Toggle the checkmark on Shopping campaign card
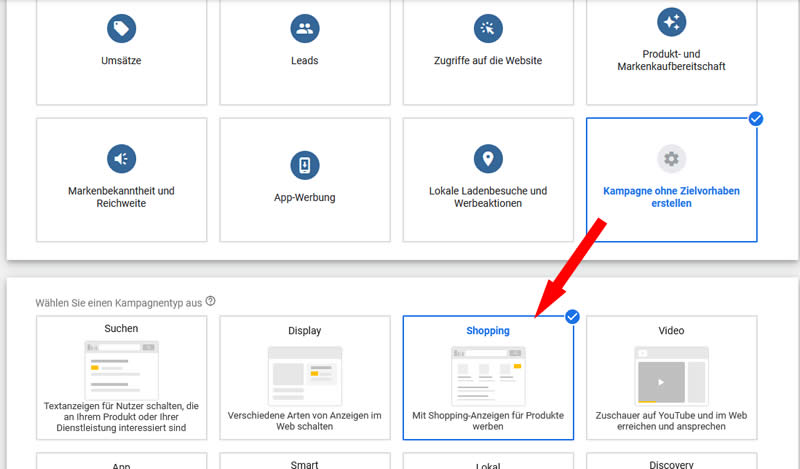800x469 pixels. click(572, 317)
